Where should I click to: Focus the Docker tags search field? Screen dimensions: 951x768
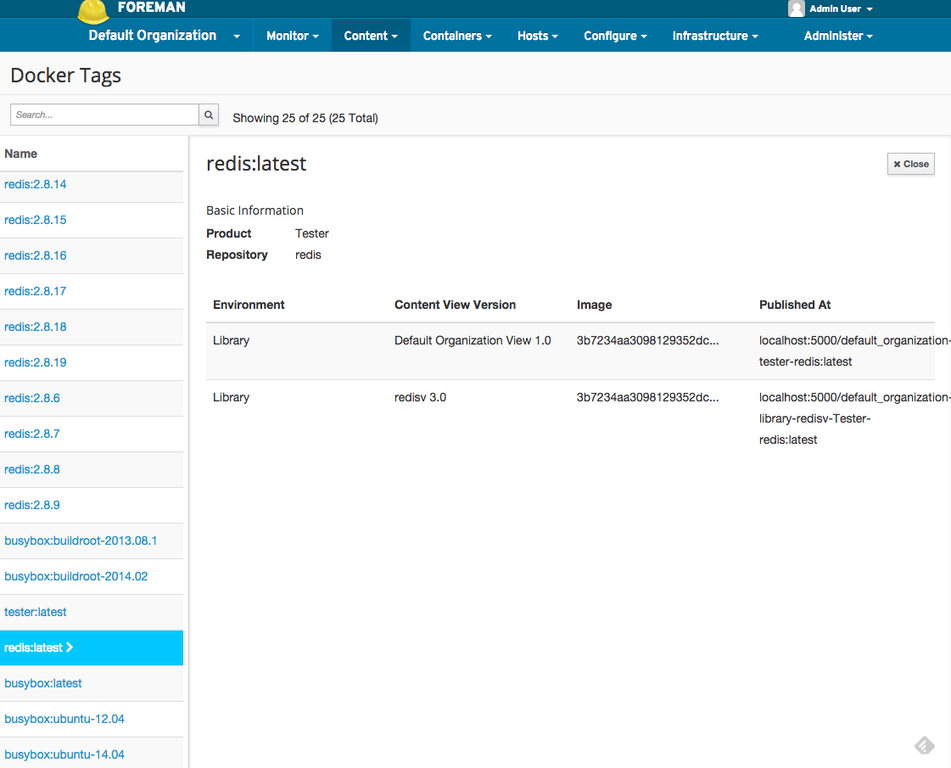click(104, 115)
